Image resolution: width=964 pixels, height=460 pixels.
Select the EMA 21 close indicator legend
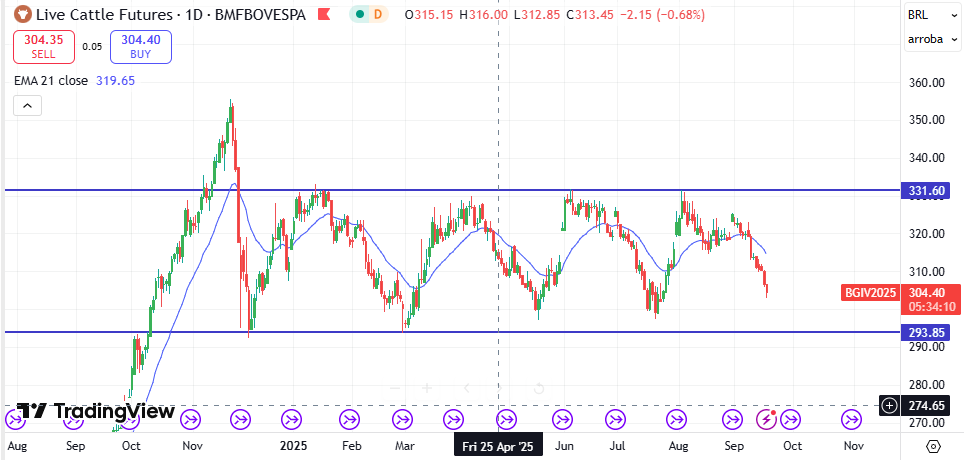point(52,81)
